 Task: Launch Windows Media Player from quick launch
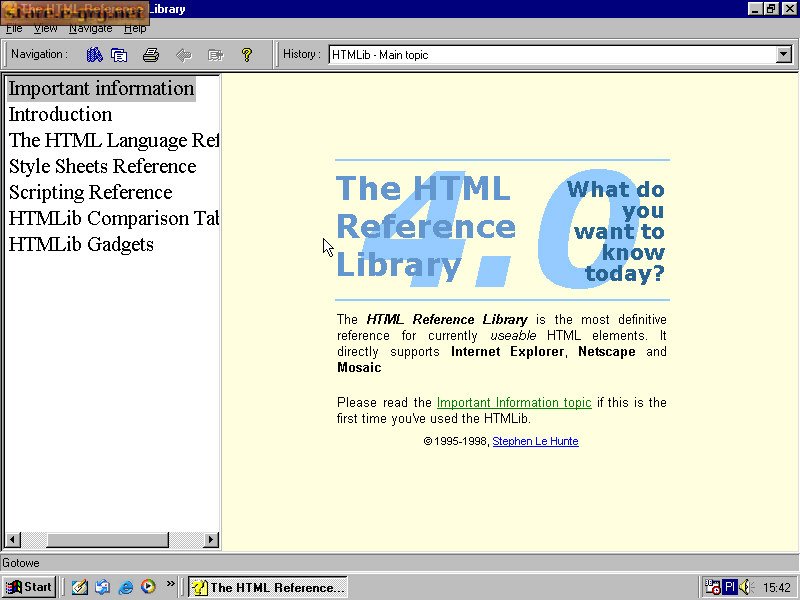click(148, 587)
